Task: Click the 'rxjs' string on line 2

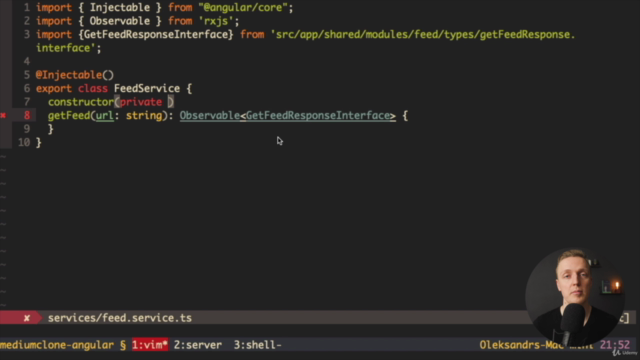Action: point(216,21)
